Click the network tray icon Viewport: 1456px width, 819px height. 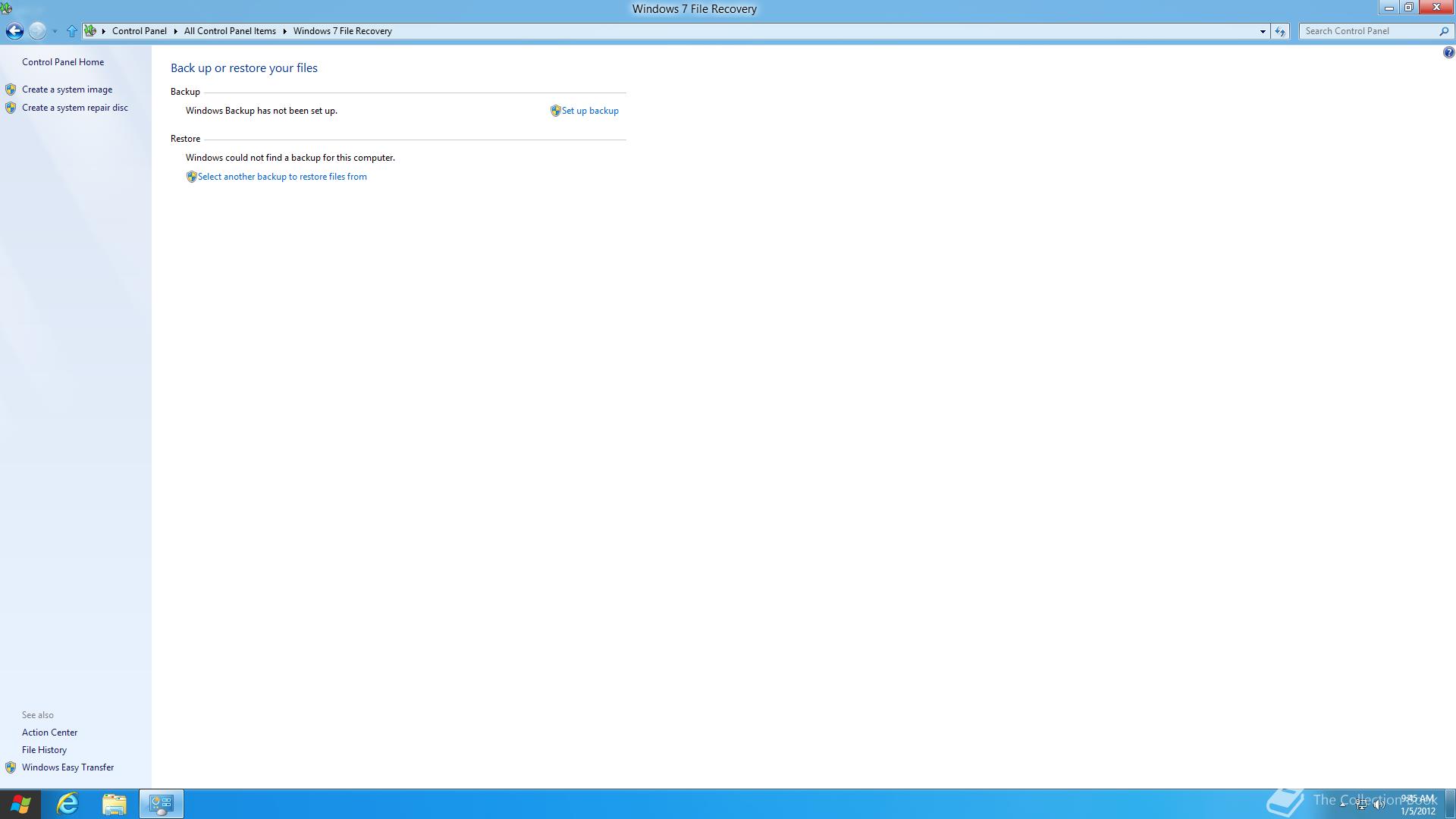(x=1361, y=805)
